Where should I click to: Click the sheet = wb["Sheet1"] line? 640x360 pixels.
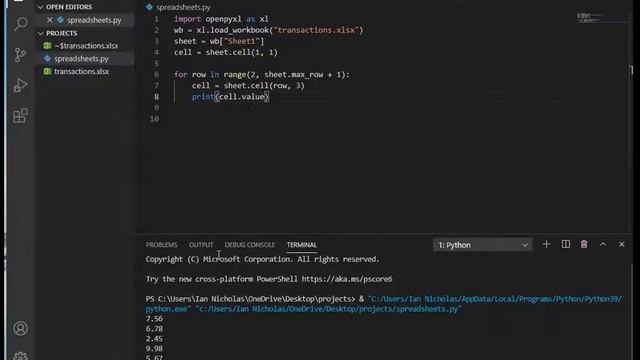[x=219, y=41]
